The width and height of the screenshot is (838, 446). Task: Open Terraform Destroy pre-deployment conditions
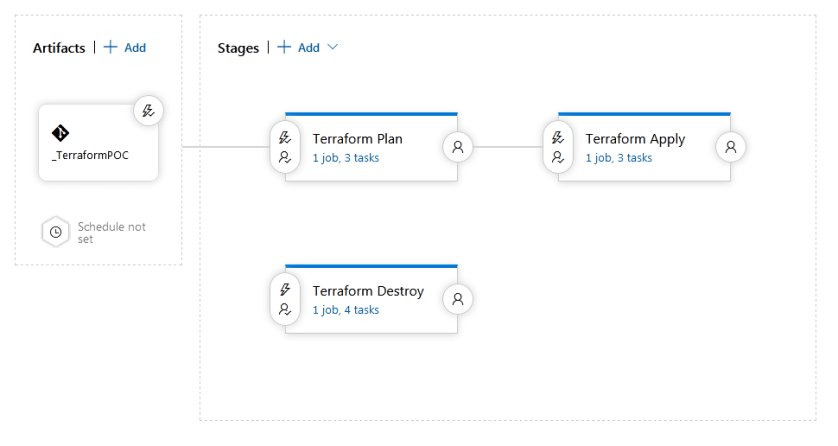click(283, 299)
